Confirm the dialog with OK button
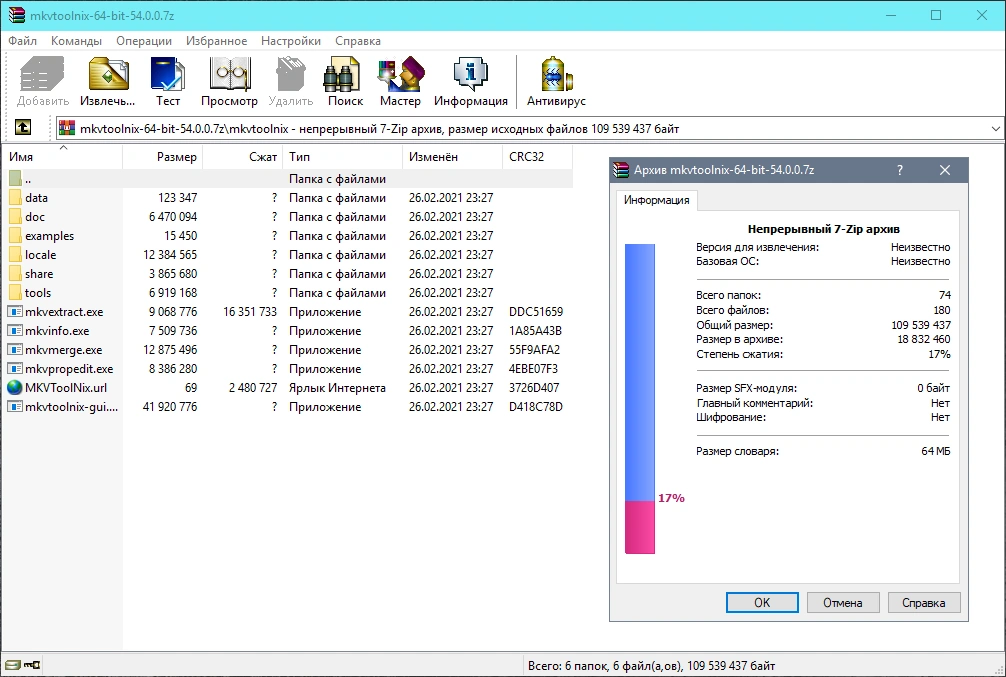The image size is (1006, 677). tap(762, 603)
